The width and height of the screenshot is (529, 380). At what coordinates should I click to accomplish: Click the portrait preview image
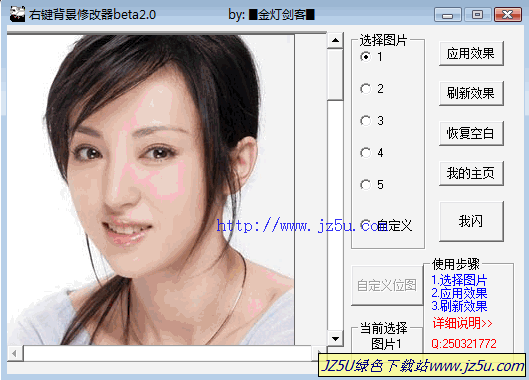(150, 190)
